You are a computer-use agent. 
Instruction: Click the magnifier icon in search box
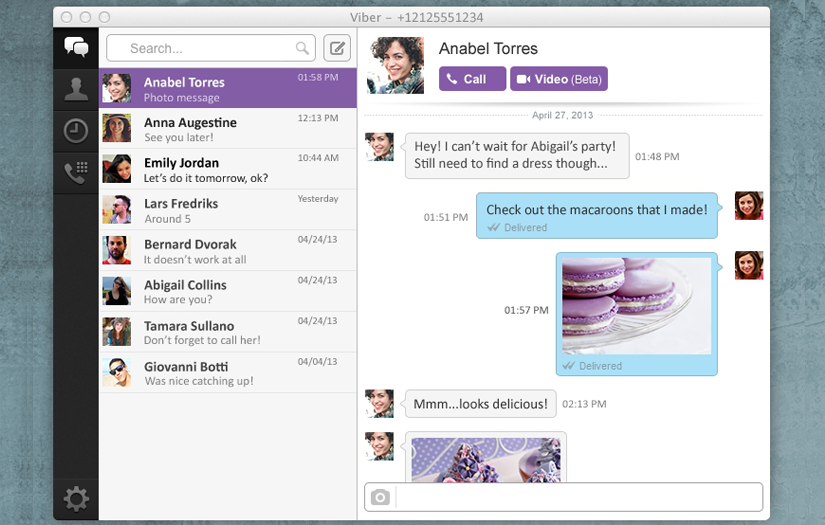302,48
